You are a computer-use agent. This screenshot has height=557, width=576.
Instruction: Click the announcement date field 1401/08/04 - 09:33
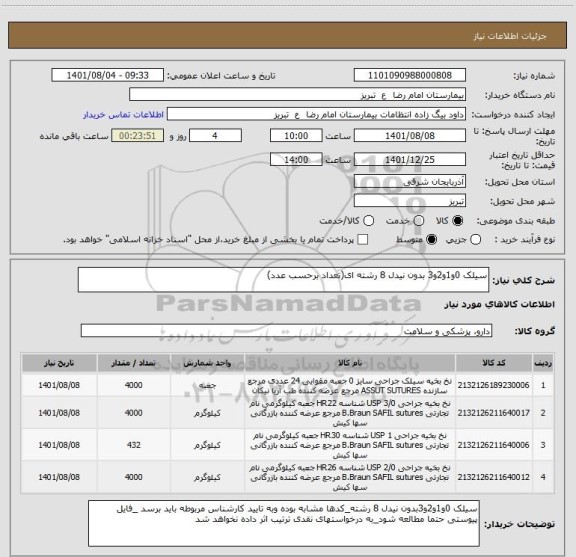107,75
